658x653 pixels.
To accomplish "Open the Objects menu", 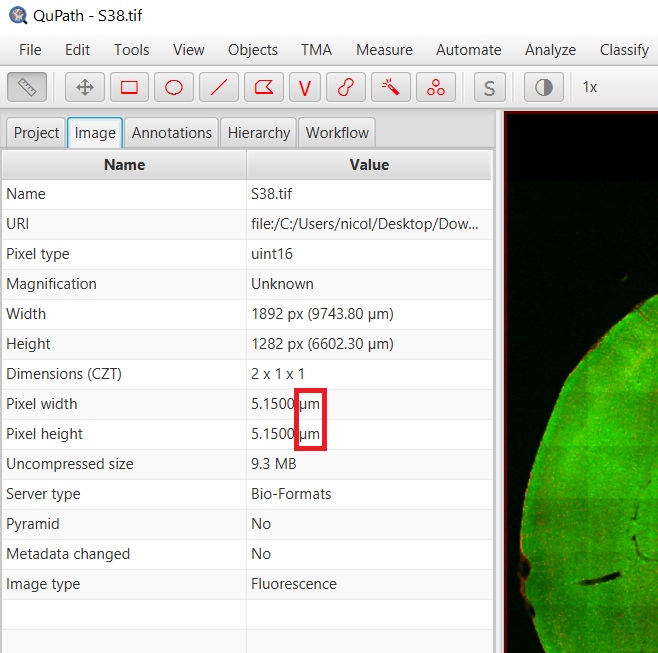I will (x=253, y=50).
